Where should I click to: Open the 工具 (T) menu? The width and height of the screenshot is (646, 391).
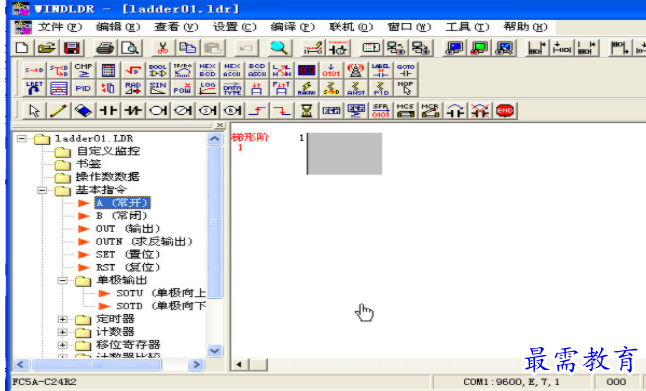467,27
